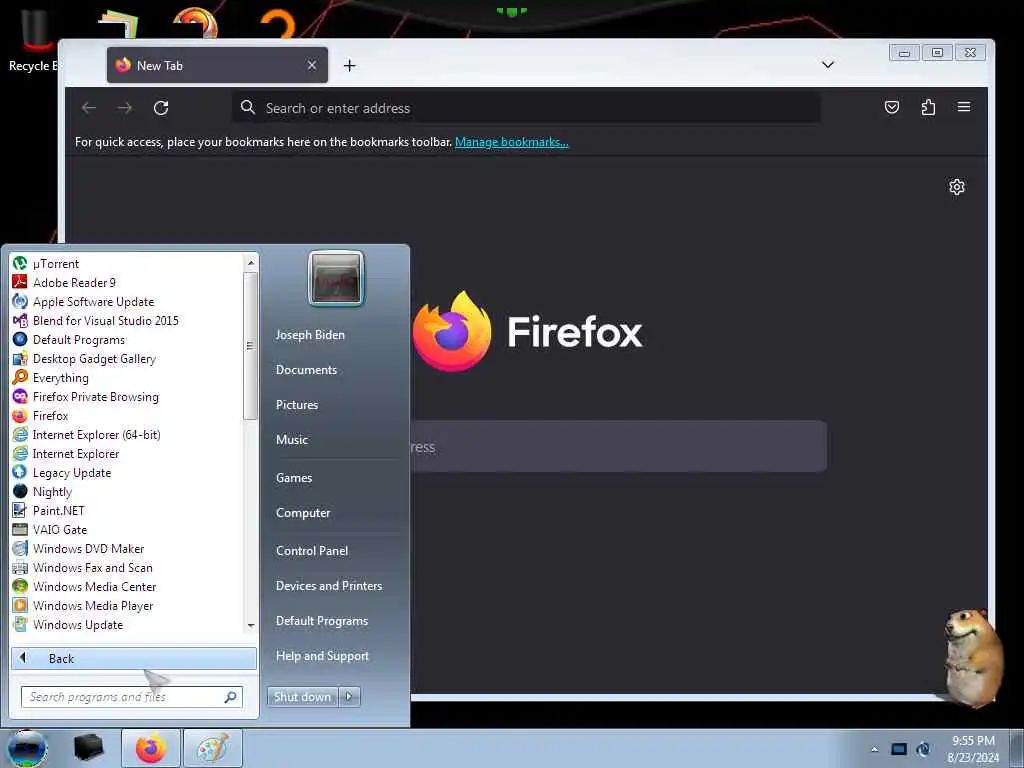Click the Firefox forward arrow

click(125, 108)
